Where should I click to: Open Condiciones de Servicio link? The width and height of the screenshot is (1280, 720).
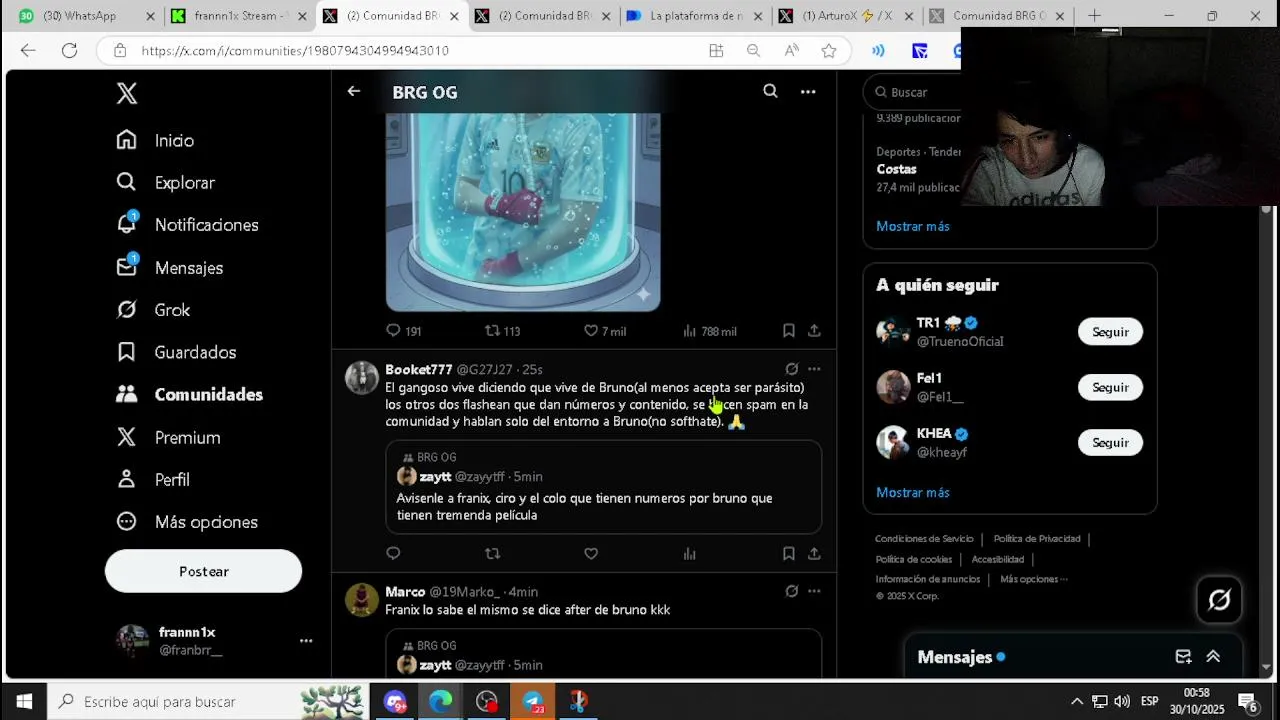tap(924, 539)
